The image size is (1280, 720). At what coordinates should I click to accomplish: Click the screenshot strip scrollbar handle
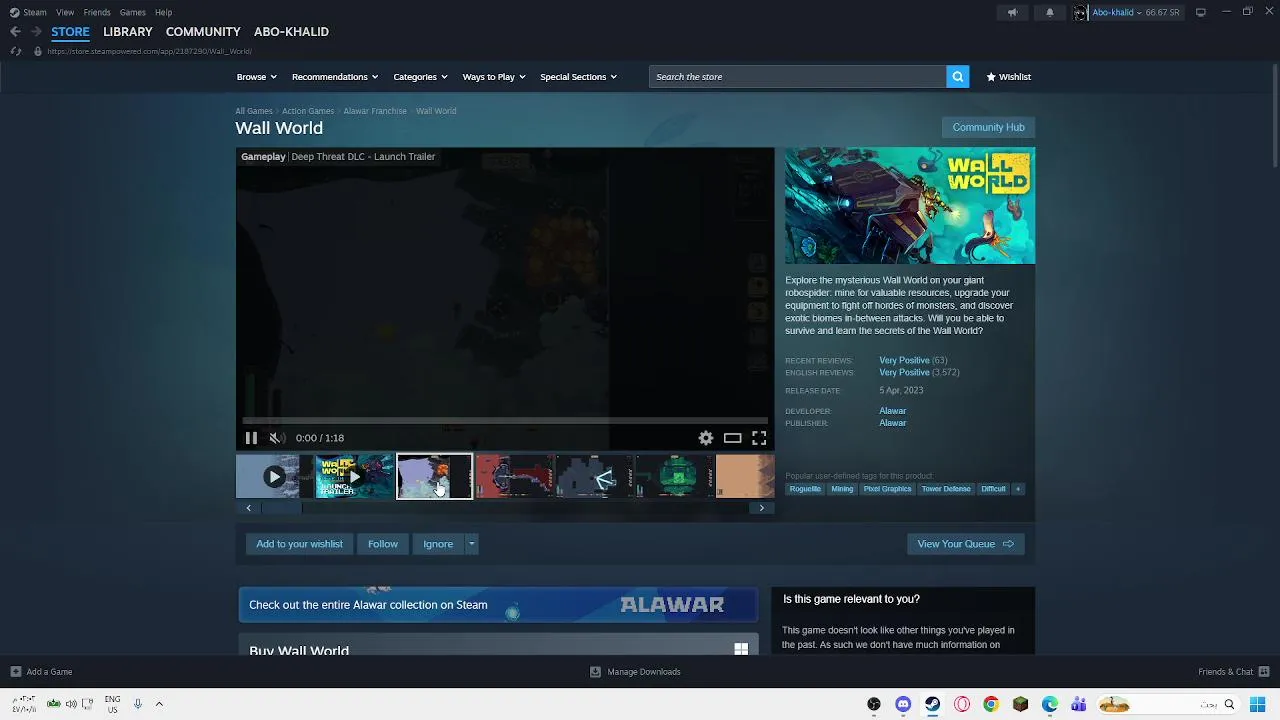(281, 508)
